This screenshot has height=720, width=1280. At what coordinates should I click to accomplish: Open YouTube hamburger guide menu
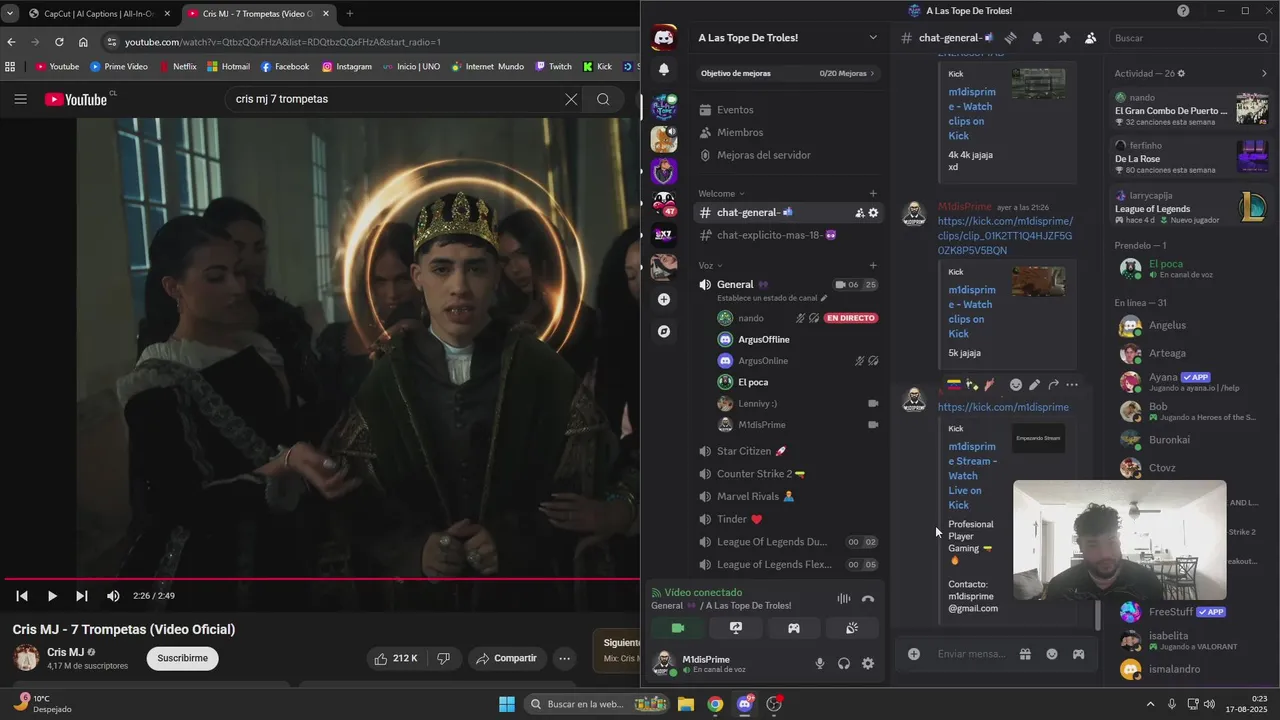20,99
